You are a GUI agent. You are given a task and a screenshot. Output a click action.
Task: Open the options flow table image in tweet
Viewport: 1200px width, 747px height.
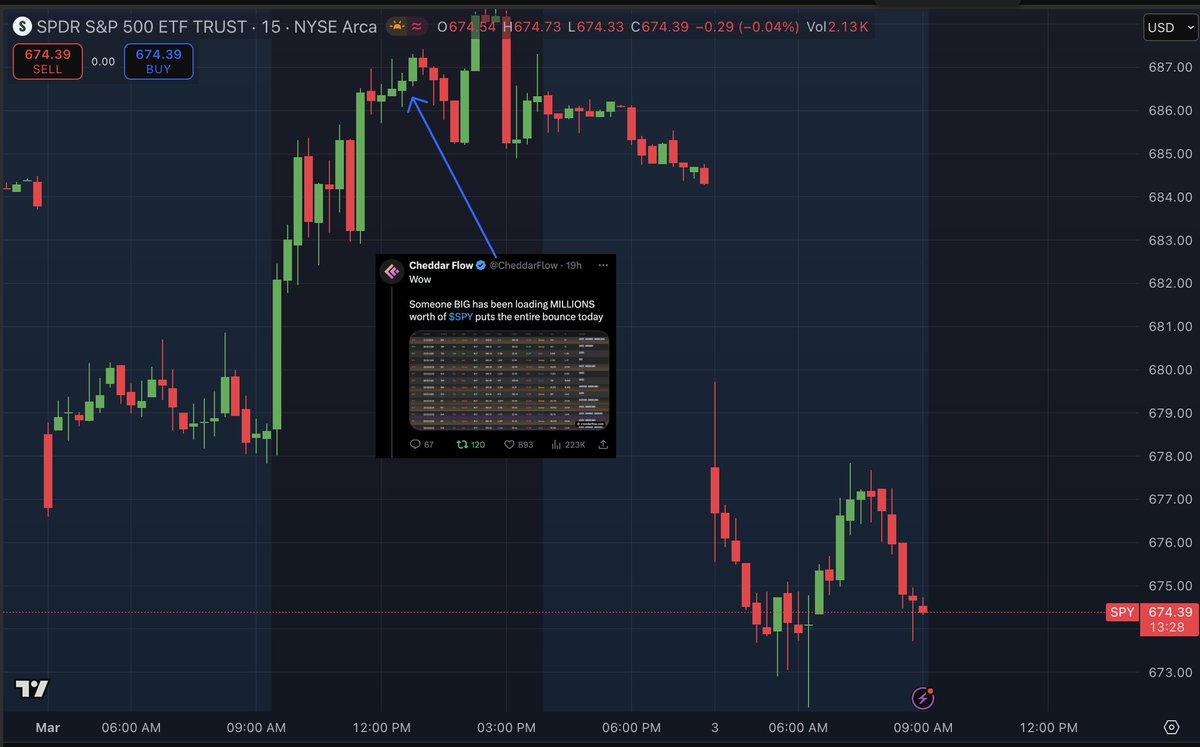509,380
